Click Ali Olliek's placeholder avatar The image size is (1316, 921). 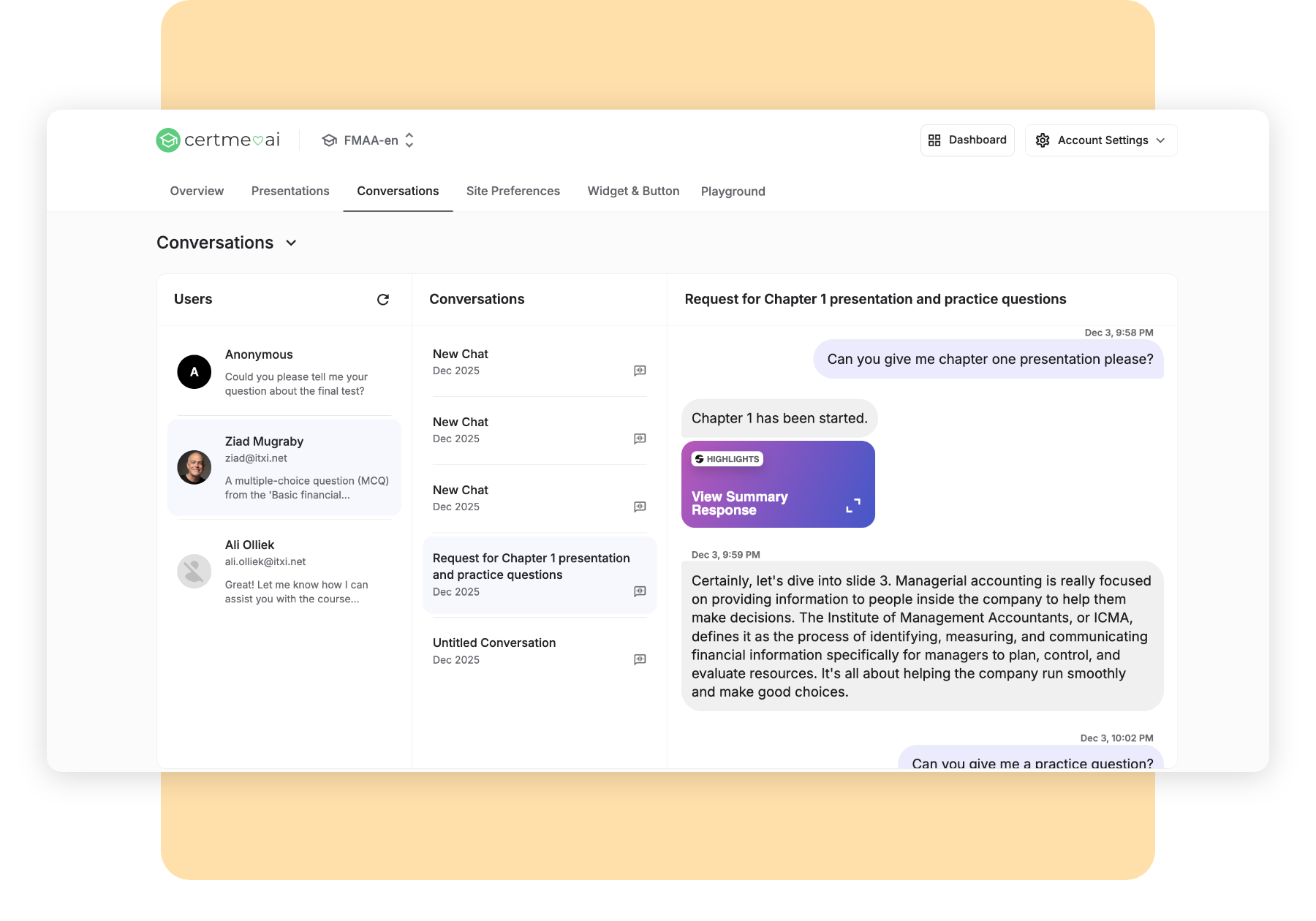[194, 571]
